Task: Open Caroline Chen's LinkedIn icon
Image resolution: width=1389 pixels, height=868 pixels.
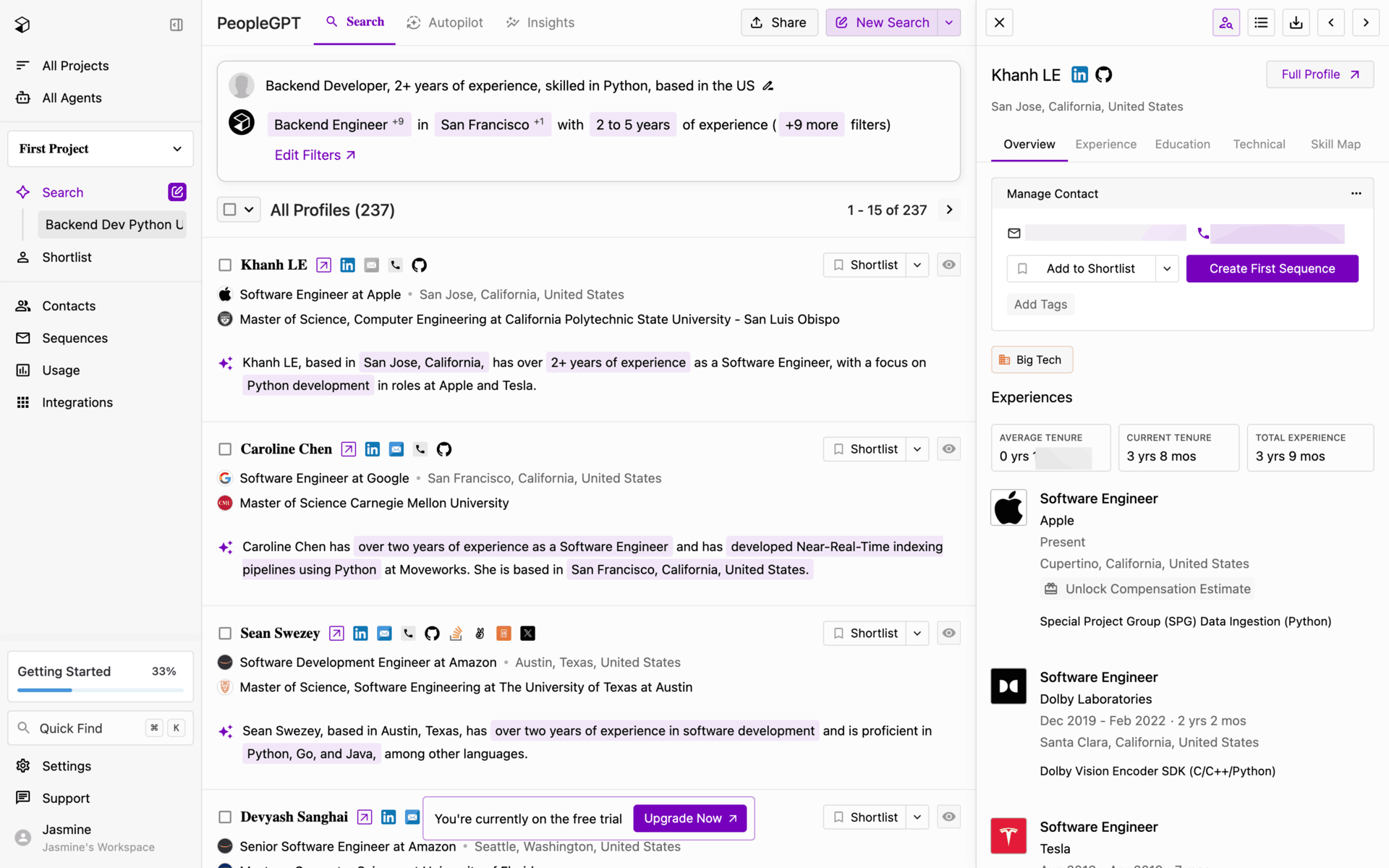Action: [x=373, y=449]
